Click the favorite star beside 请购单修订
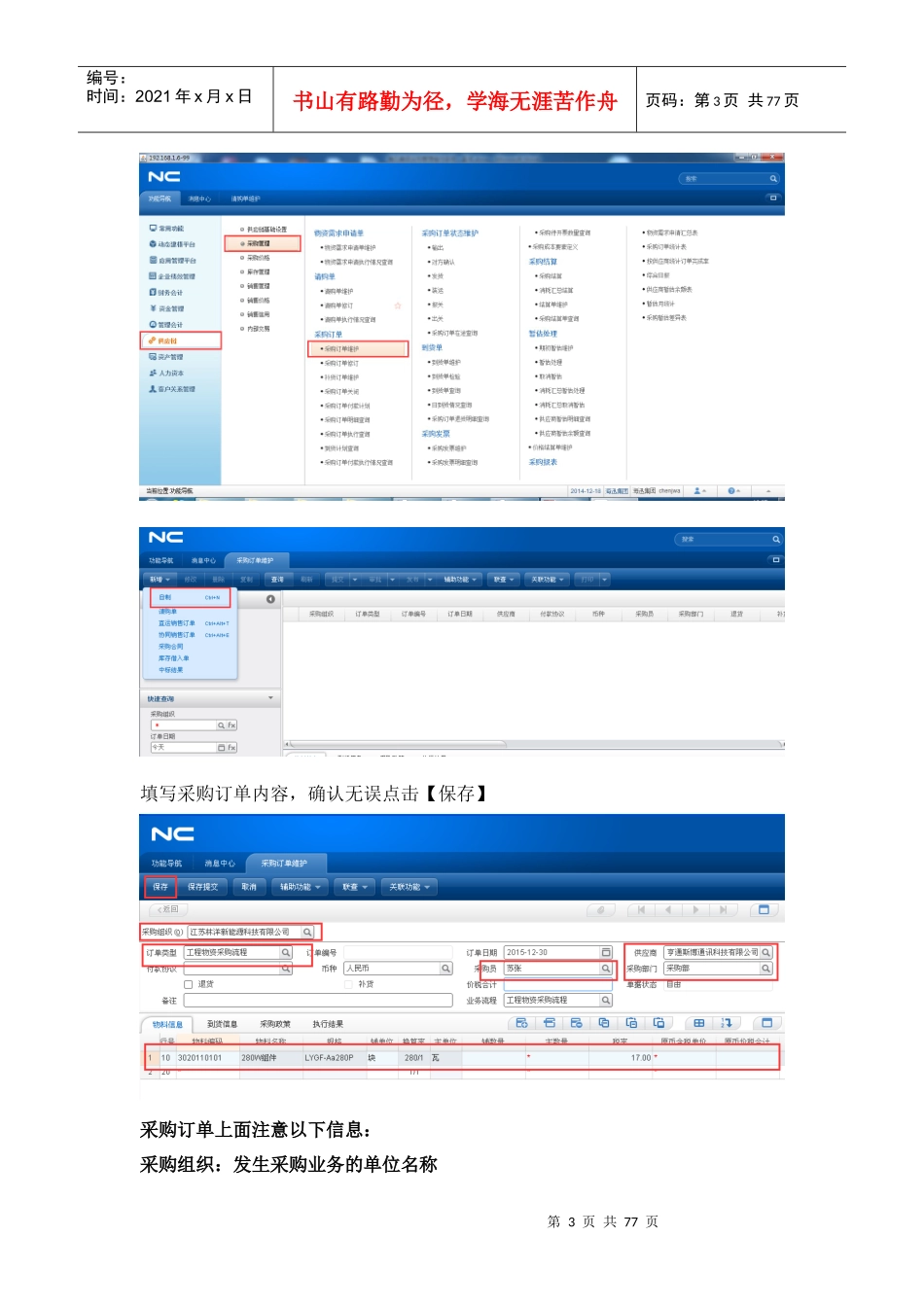Viewport: 924px width, 1307px height. point(397,305)
